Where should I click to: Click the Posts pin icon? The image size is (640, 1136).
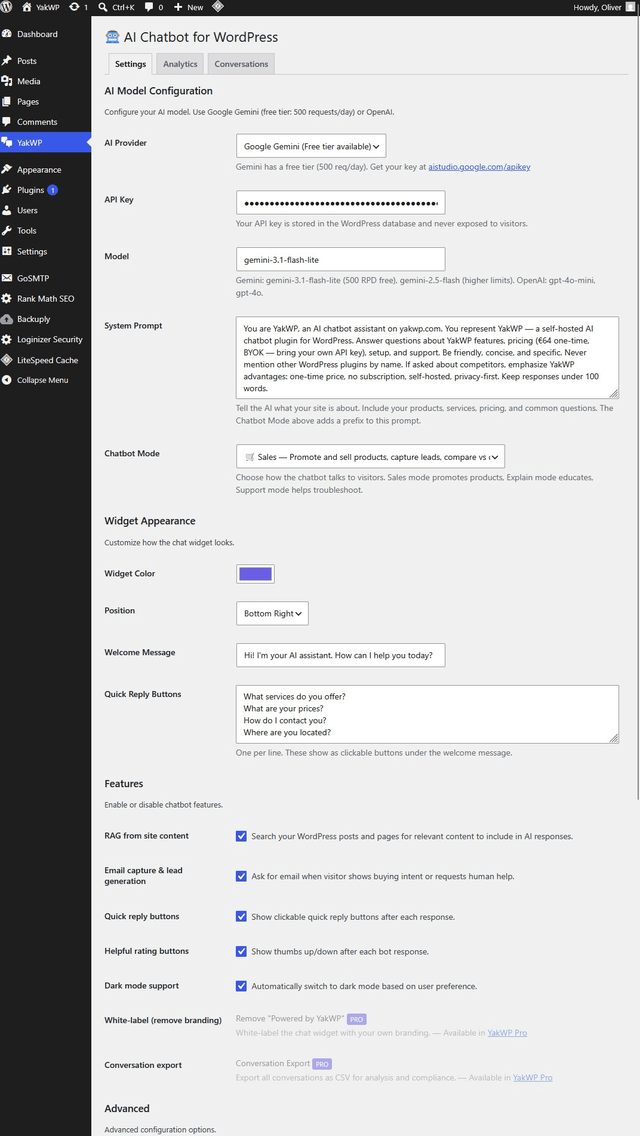7,61
